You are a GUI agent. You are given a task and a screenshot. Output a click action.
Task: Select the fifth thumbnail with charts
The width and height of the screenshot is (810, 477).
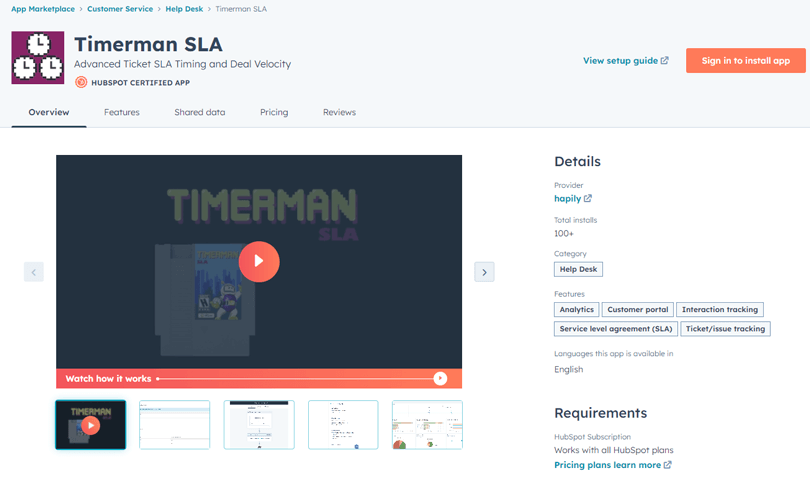427,425
